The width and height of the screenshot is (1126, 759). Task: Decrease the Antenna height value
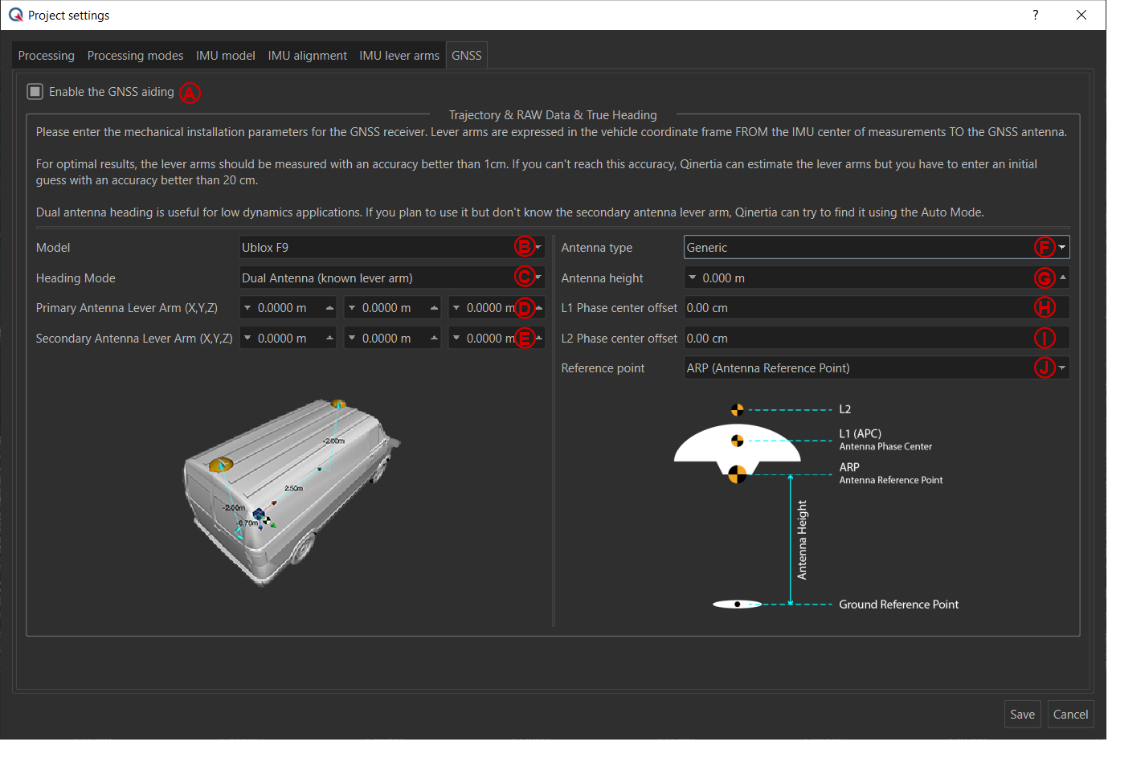tap(692, 278)
